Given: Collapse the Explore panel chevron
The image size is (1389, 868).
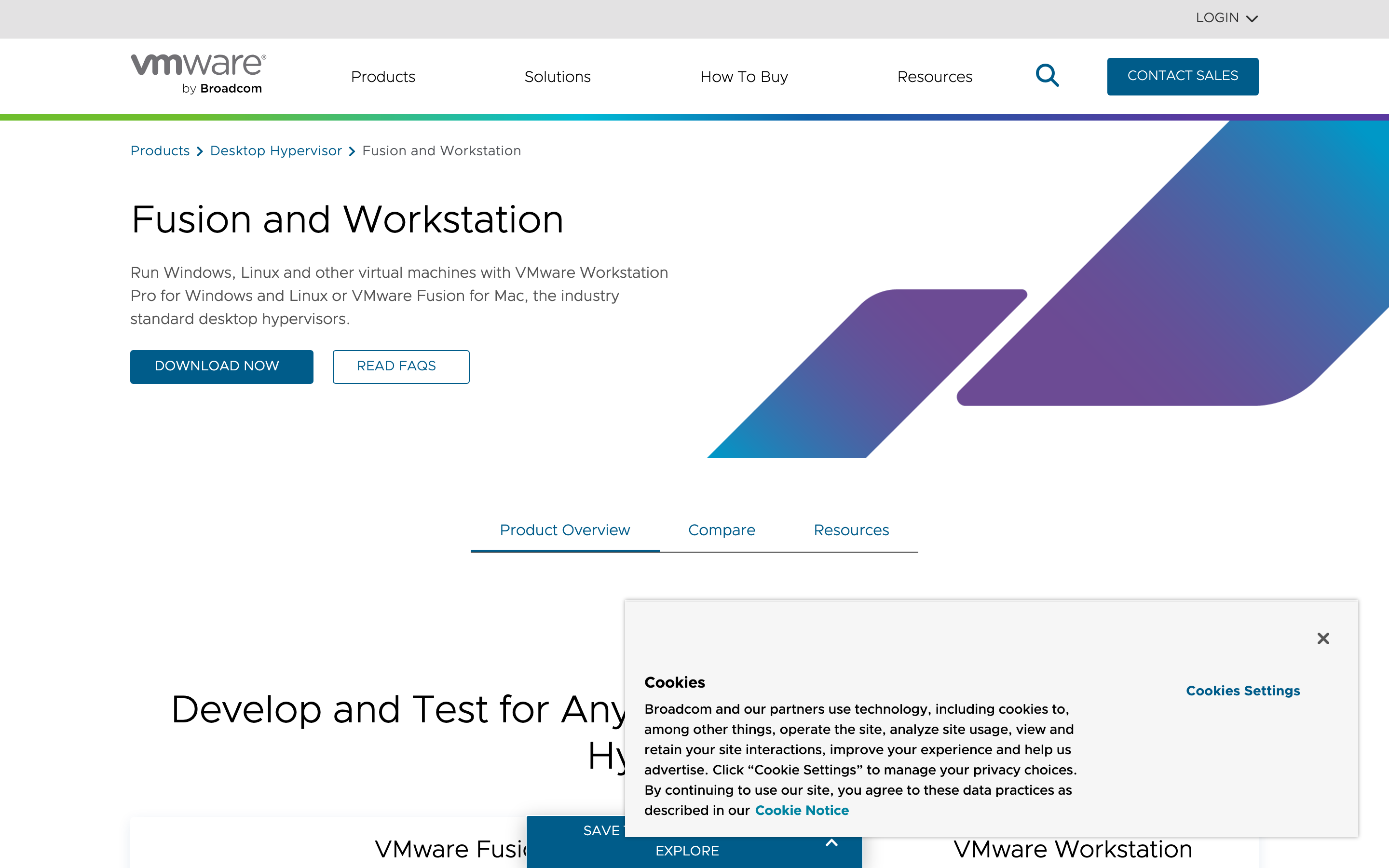Looking at the screenshot, I should (831, 843).
